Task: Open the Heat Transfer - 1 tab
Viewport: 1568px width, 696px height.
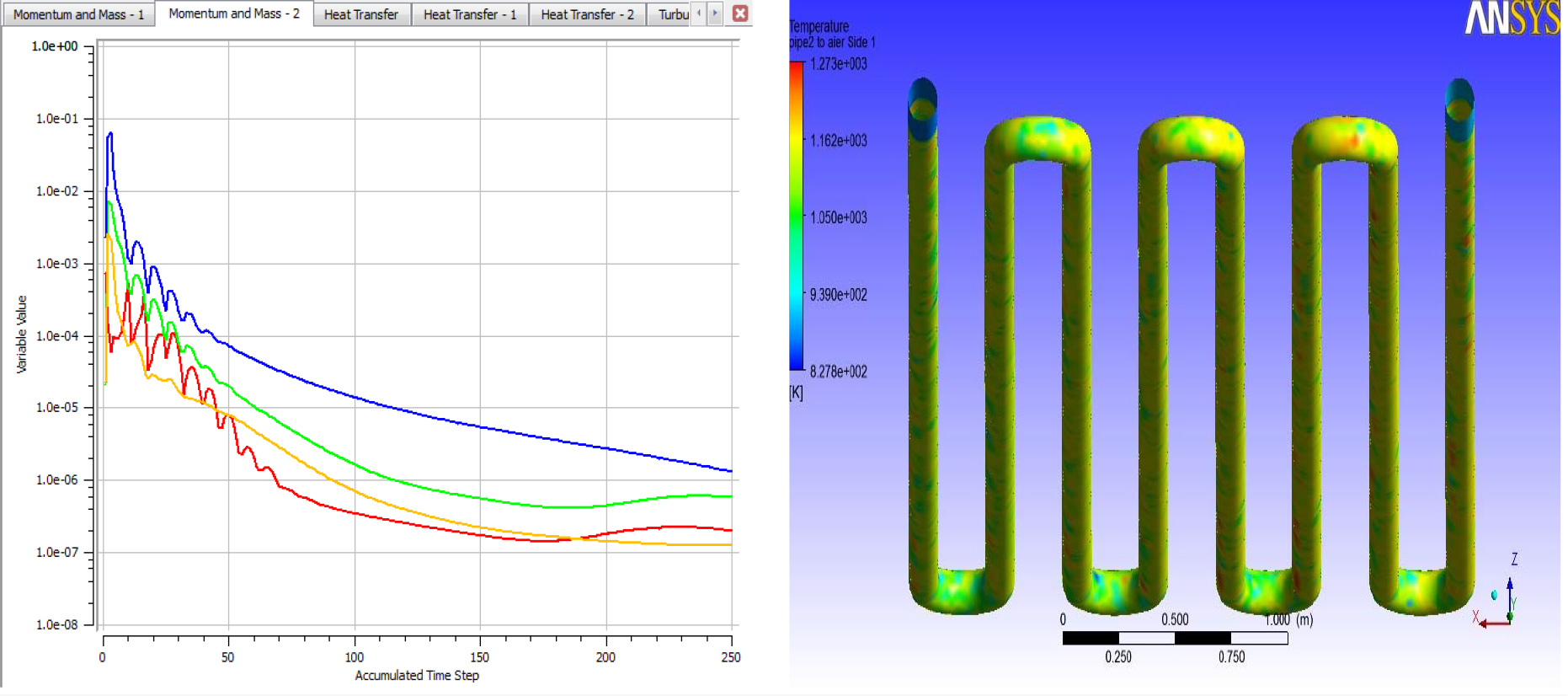Action: pos(469,14)
